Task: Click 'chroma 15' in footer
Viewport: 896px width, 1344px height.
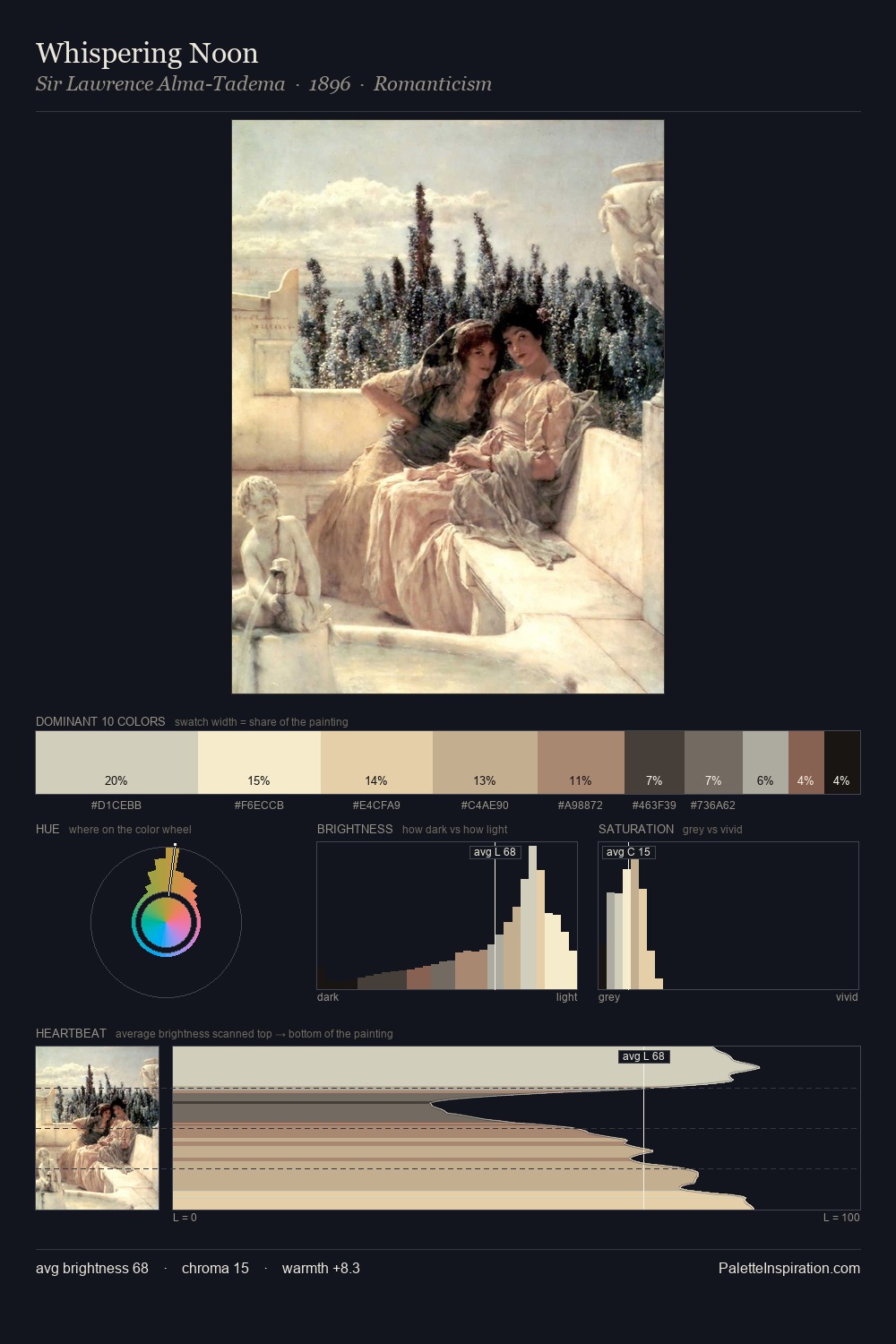Action: (215, 1268)
